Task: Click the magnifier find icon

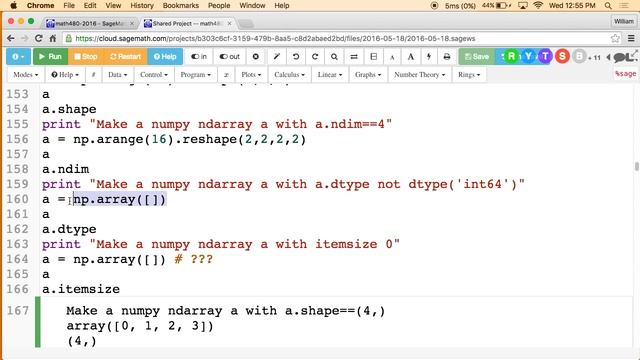Action: (334, 57)
